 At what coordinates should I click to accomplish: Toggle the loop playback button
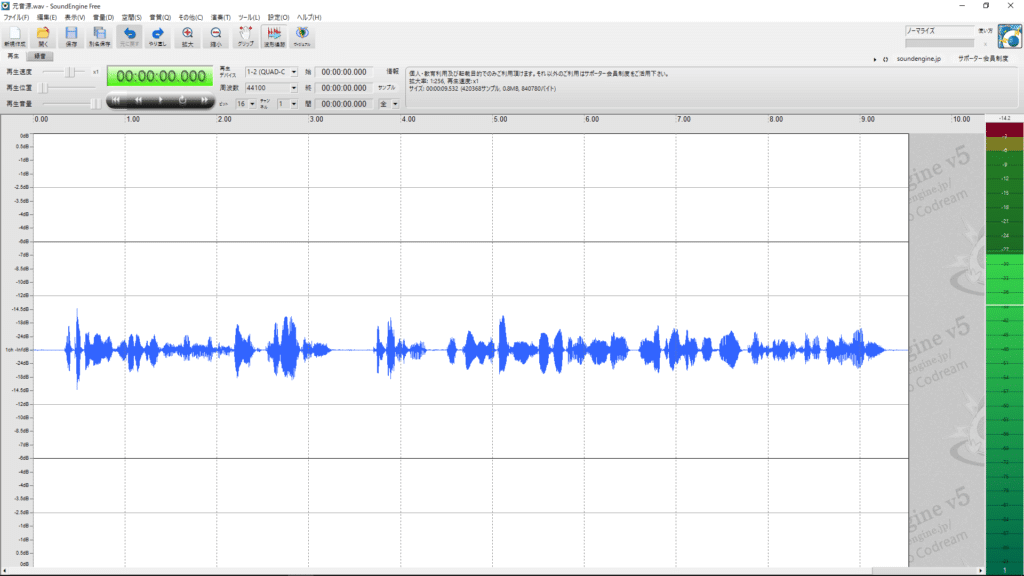pos(183,100)
